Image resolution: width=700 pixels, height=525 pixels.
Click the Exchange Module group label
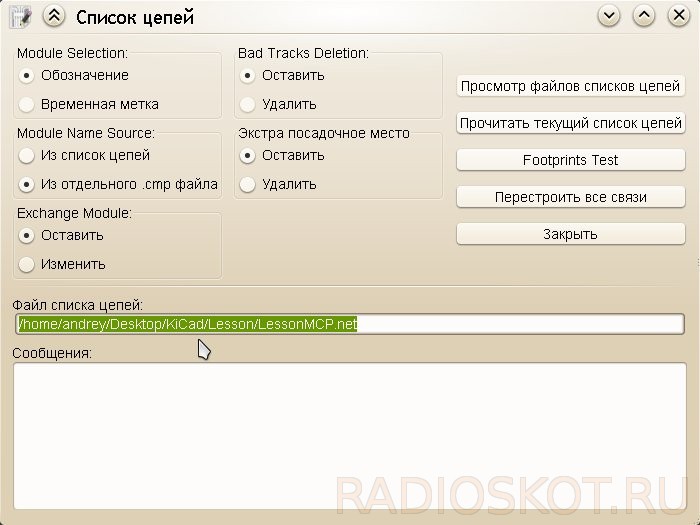tap(74, 213)
